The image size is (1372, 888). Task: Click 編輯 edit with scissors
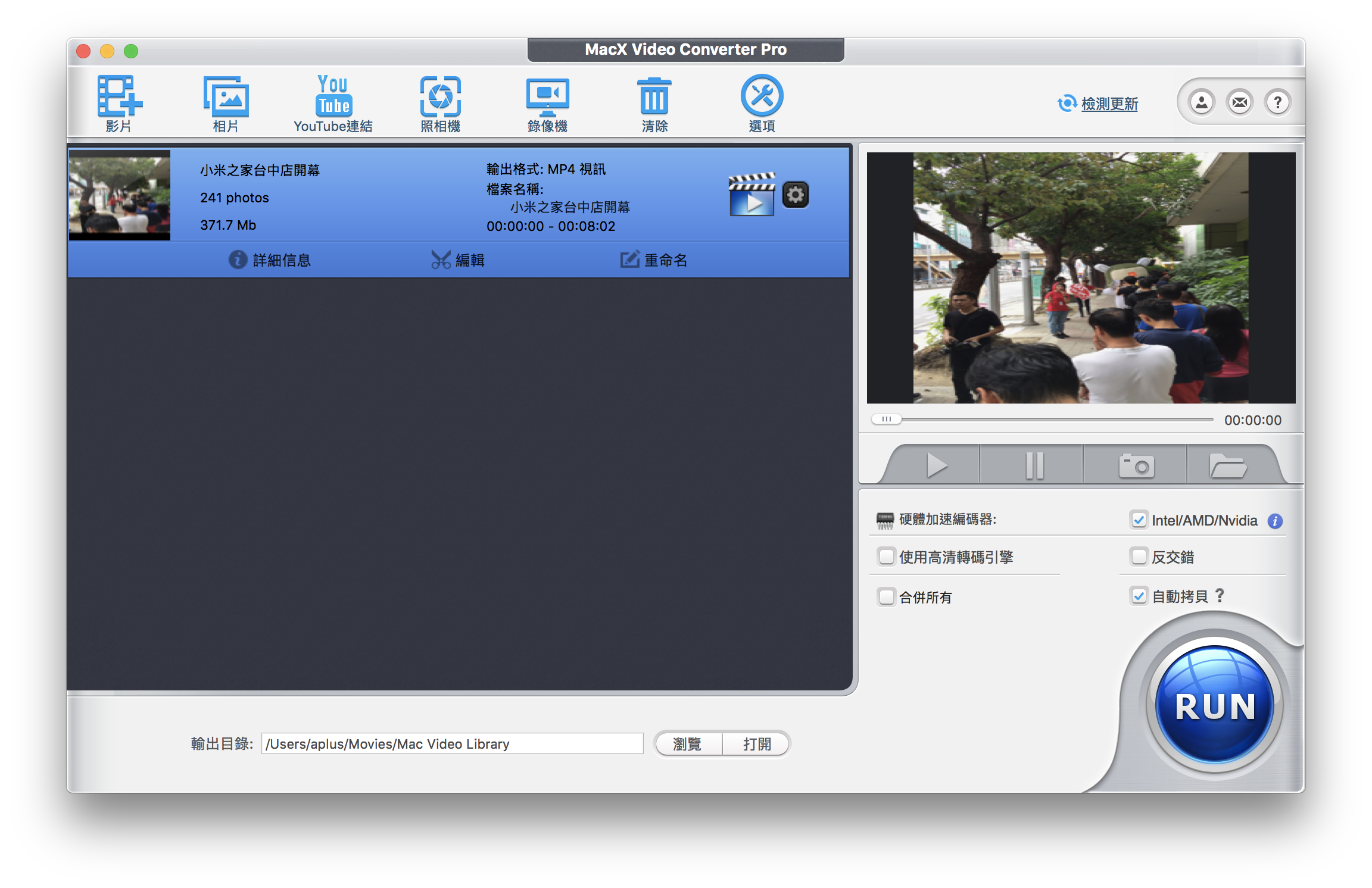[x=458, y=260]
